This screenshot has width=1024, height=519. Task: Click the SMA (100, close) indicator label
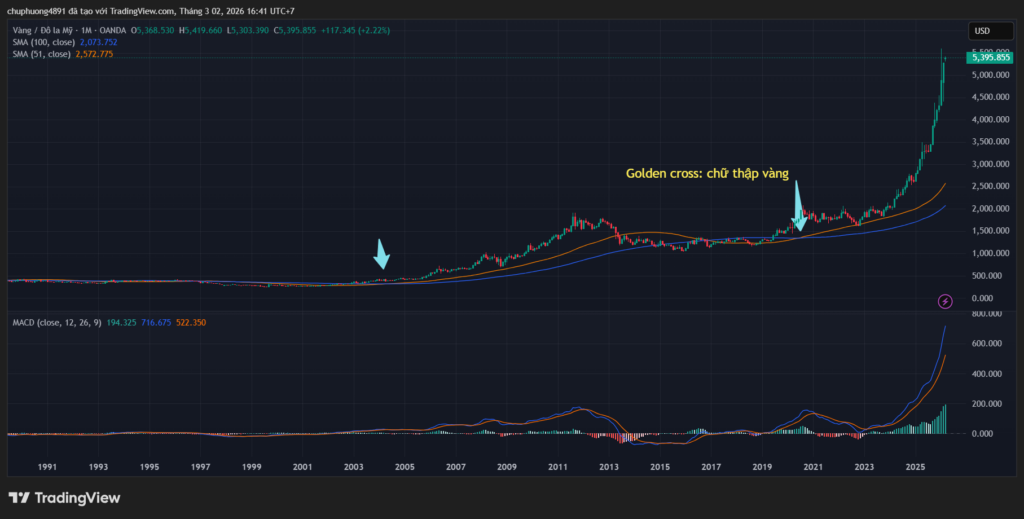pos(41,42)
